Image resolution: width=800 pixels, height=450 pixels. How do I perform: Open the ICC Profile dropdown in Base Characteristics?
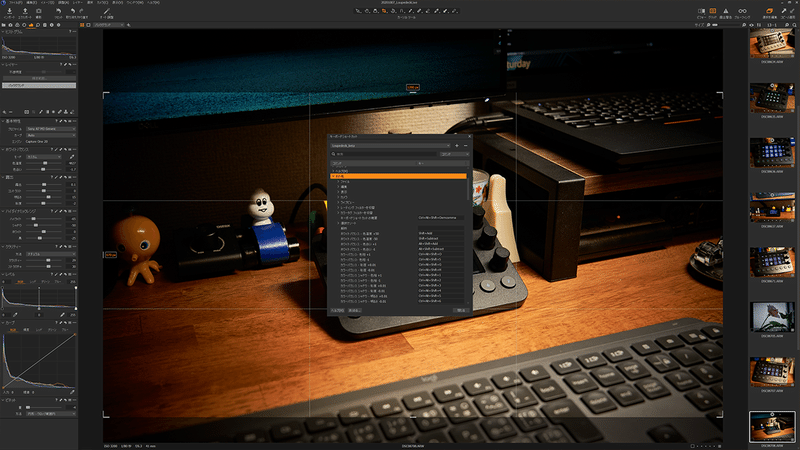tap(51, 129)
